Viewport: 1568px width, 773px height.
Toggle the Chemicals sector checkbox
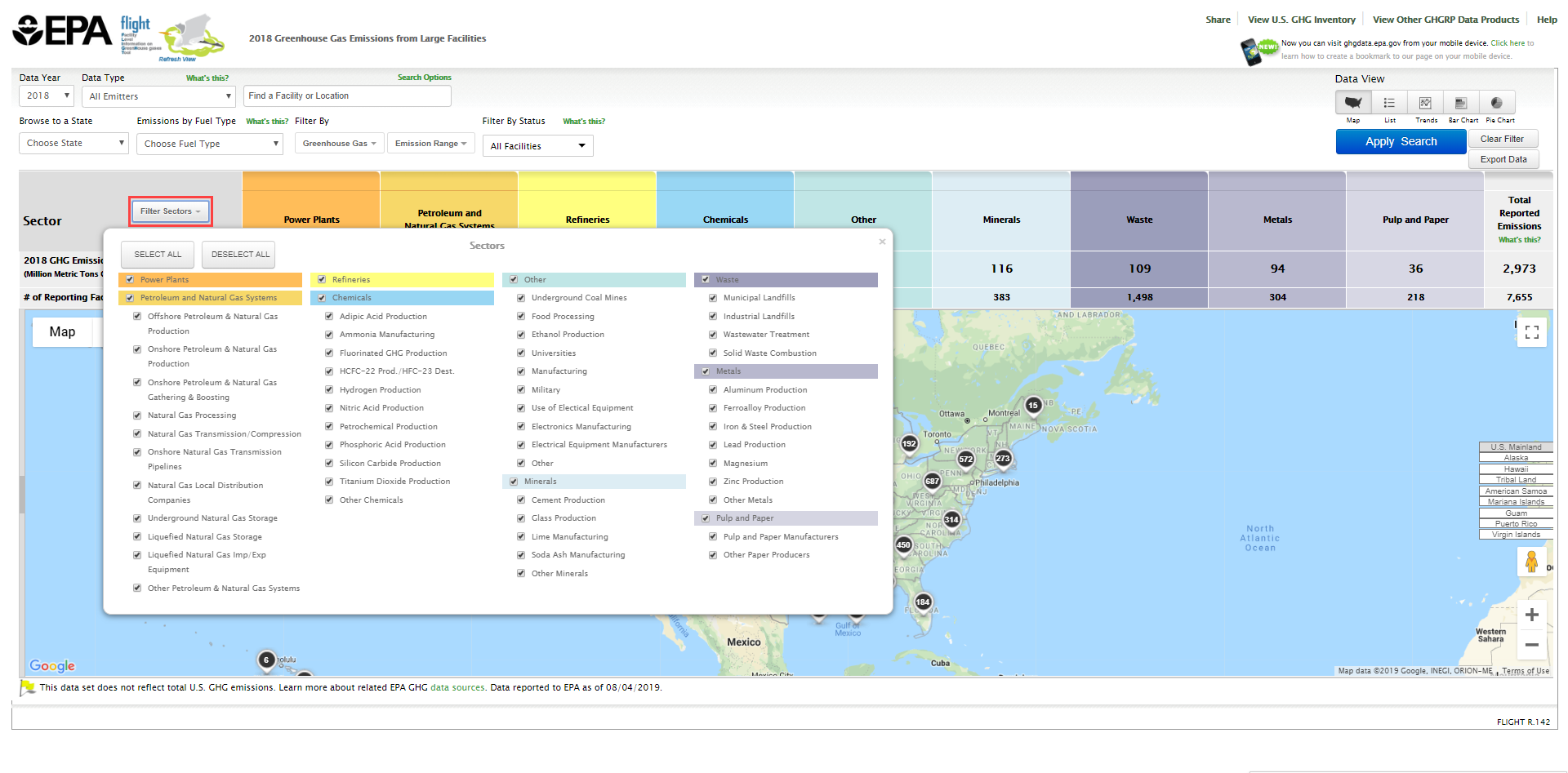[x=322, y=298]
